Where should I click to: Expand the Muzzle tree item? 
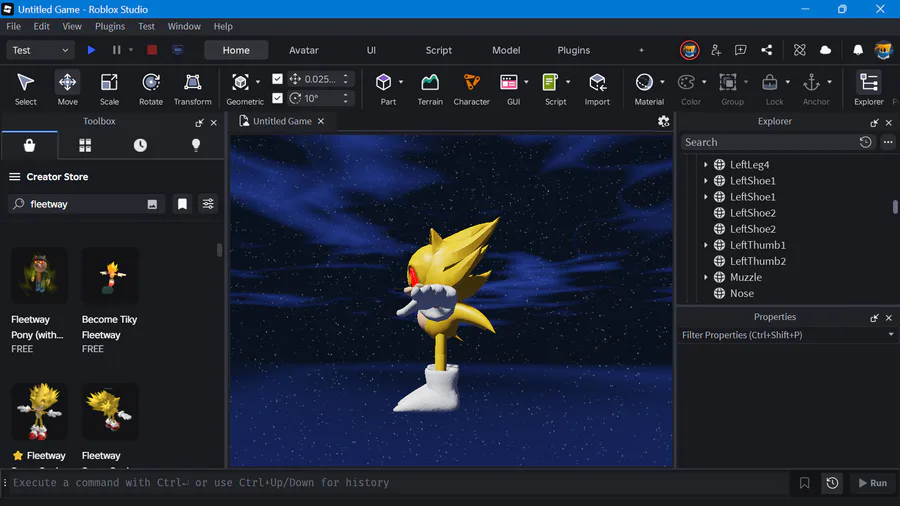pos(705,277)
